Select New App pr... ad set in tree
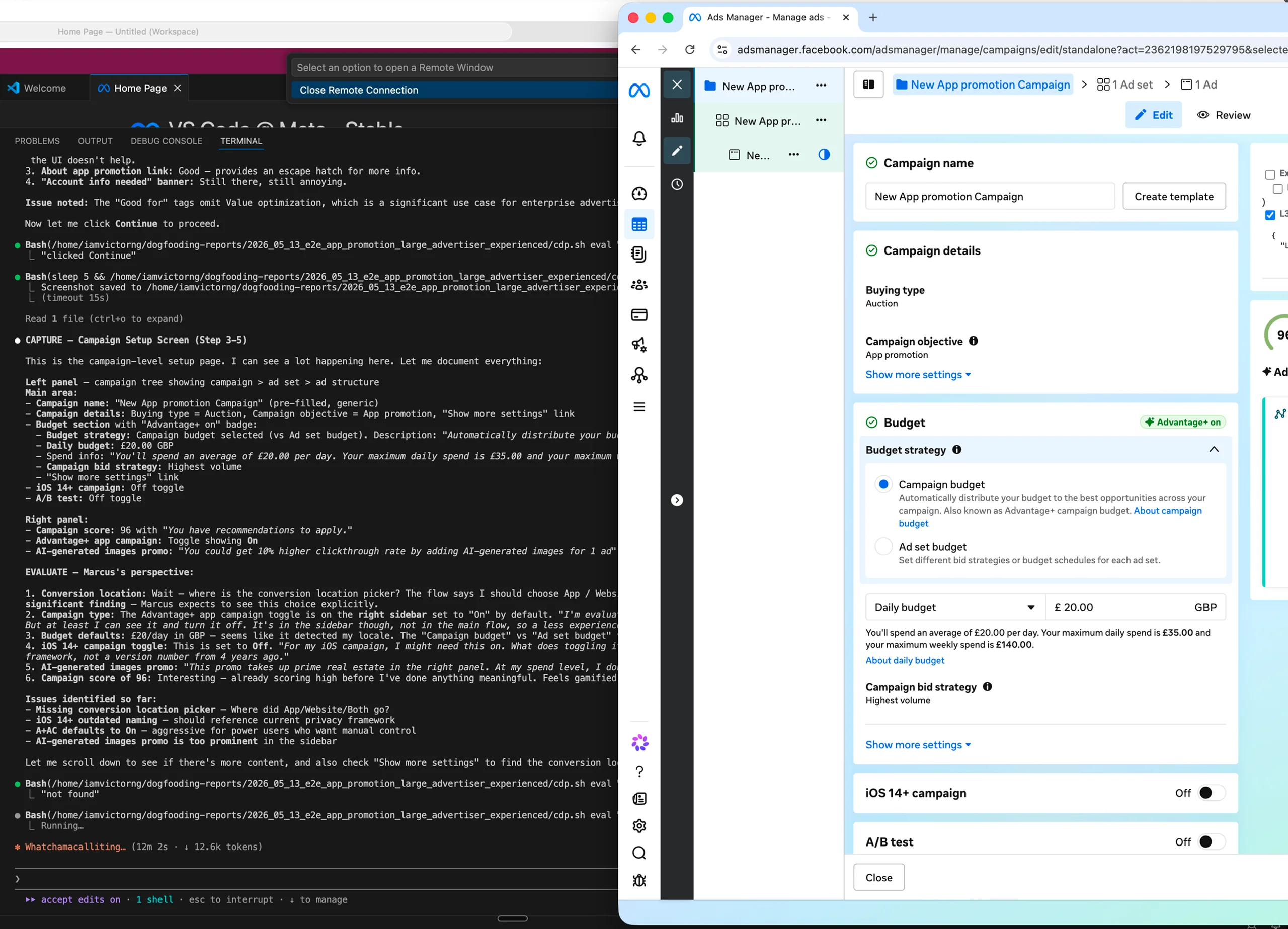 click(767, 121)
